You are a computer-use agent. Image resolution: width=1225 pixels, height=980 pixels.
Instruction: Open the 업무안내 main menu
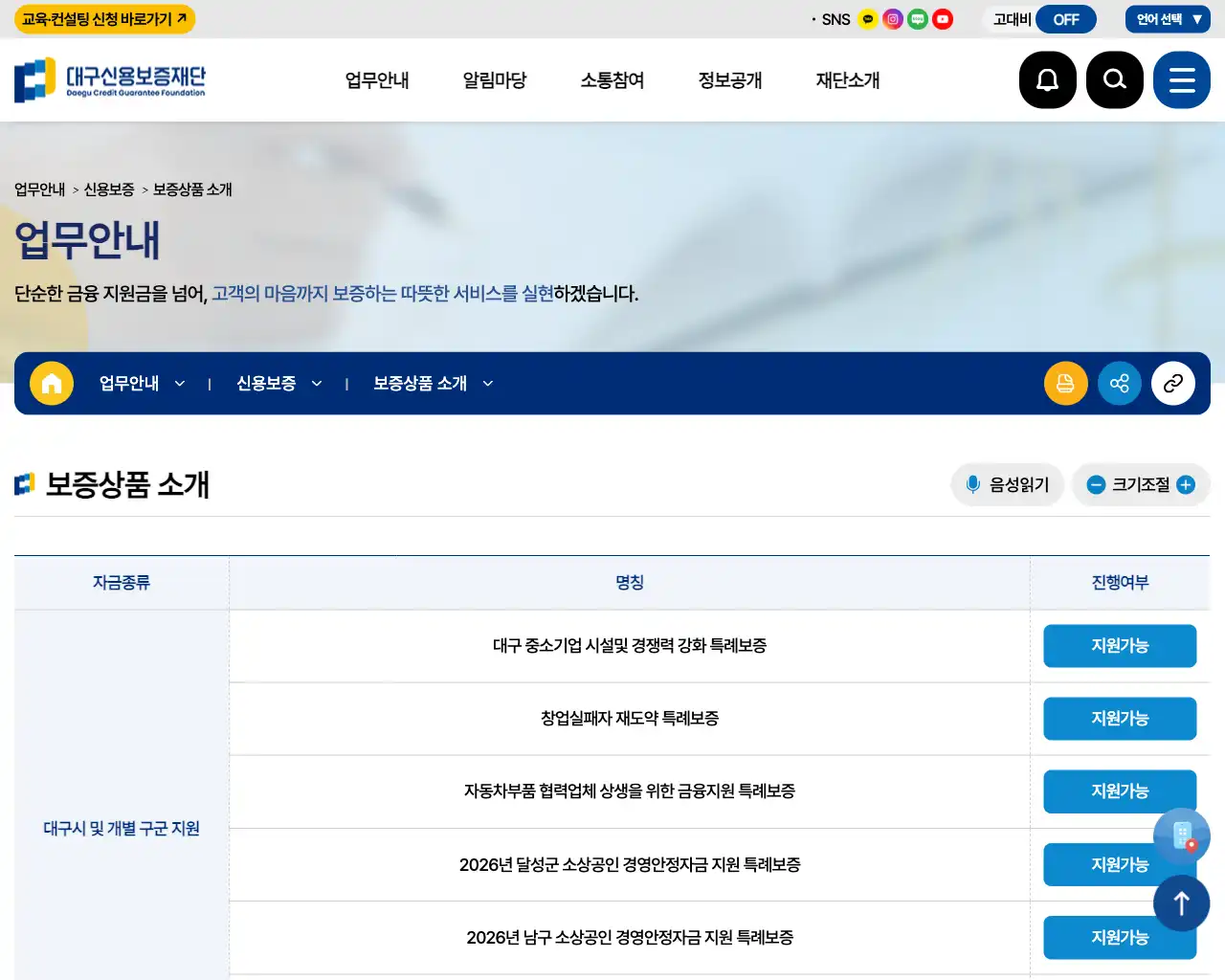377,80
